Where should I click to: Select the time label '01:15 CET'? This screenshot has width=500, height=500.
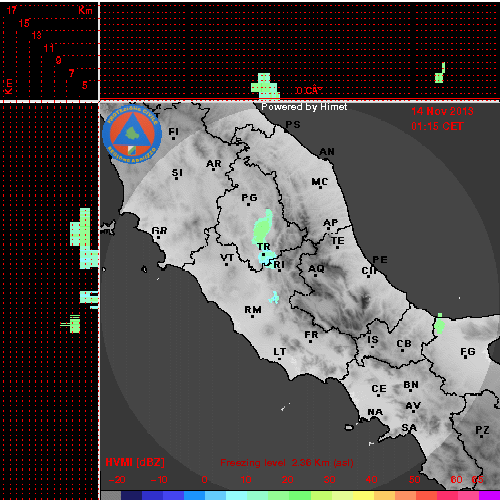(437, 126)
